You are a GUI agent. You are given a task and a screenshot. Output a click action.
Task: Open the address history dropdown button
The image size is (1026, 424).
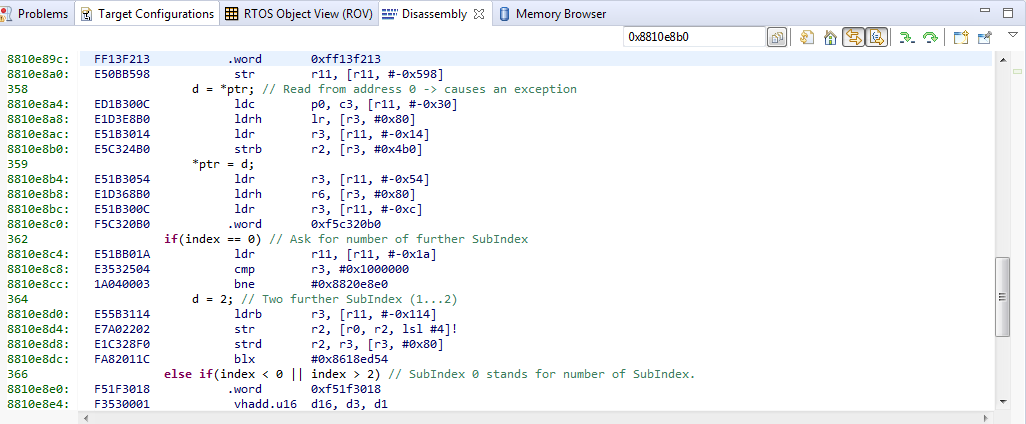click(776, 38)
